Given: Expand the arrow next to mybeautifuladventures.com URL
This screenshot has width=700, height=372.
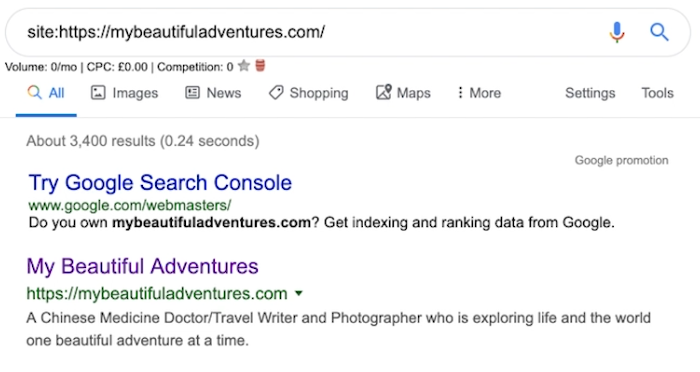Looking at the screenshot, I should click(x=299, y=293).
